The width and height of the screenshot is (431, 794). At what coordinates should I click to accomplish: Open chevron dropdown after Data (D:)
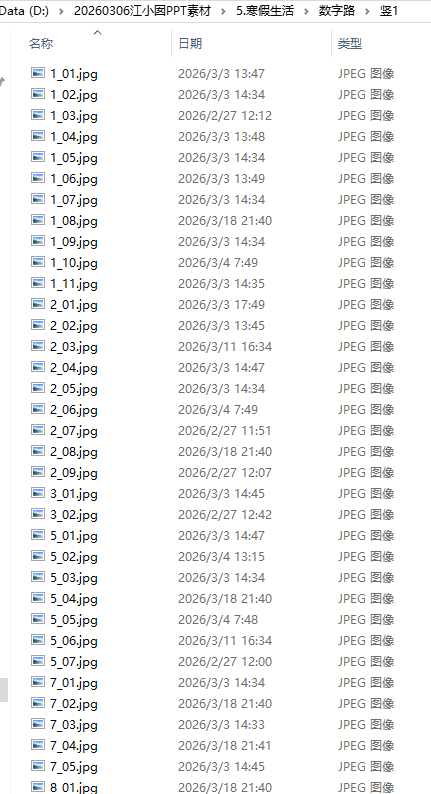coord(61,11)
